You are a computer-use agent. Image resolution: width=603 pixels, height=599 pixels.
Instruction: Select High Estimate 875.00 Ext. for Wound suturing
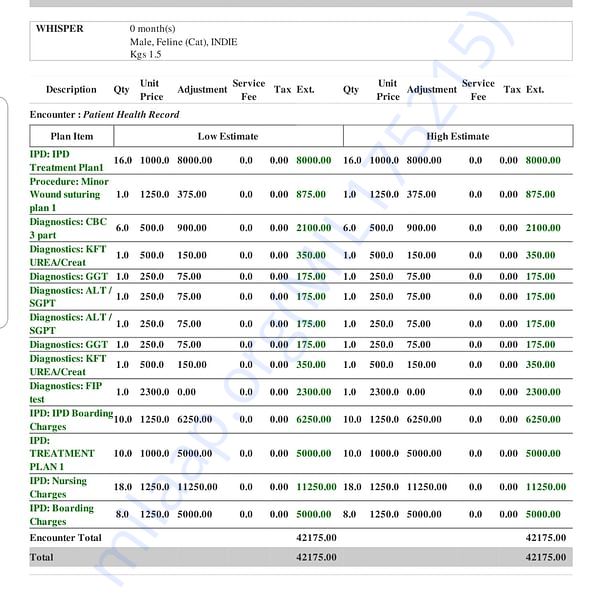(540, 194)
